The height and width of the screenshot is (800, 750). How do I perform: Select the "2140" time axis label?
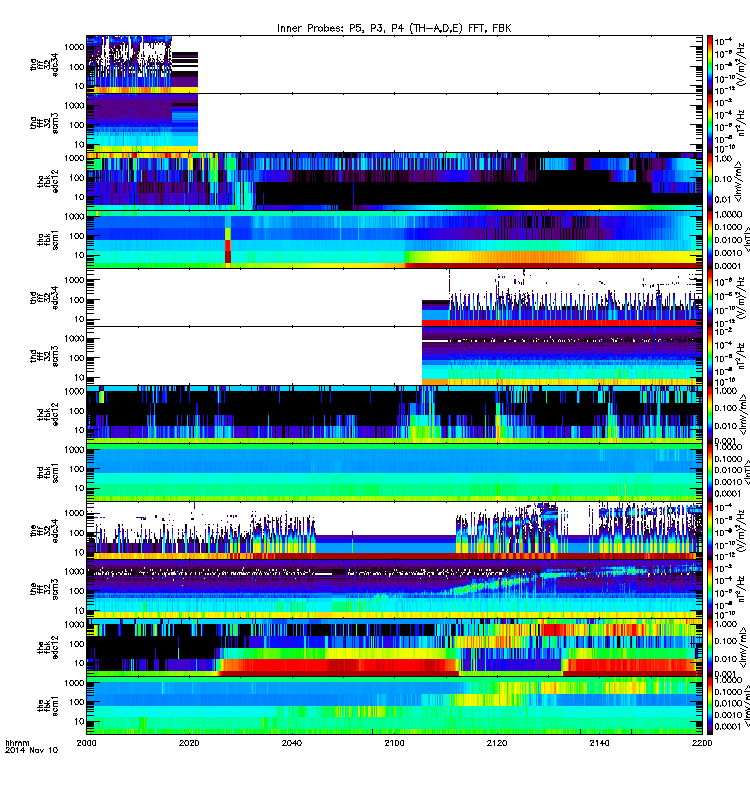click(599, 743)
